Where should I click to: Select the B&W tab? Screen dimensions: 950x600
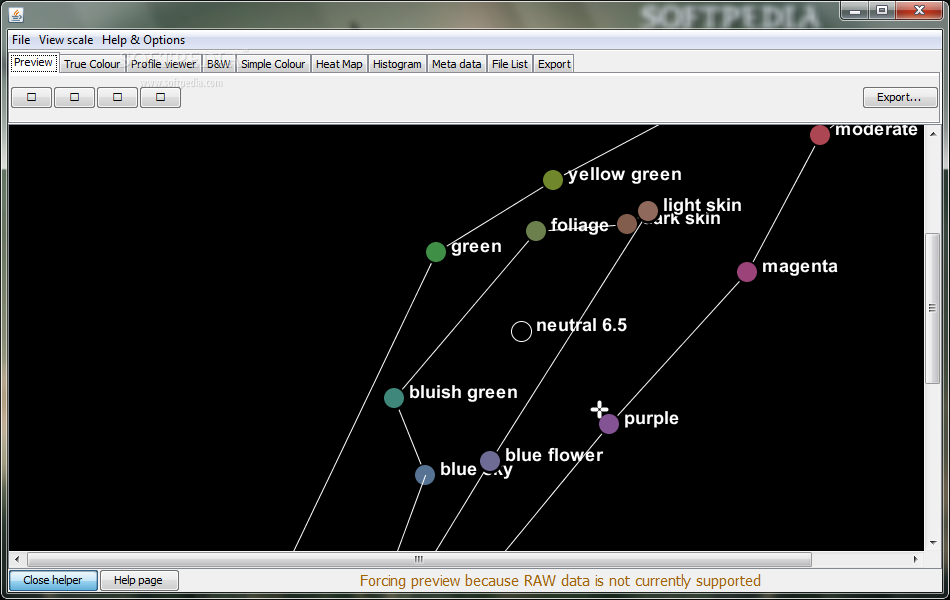pos(219,64)
